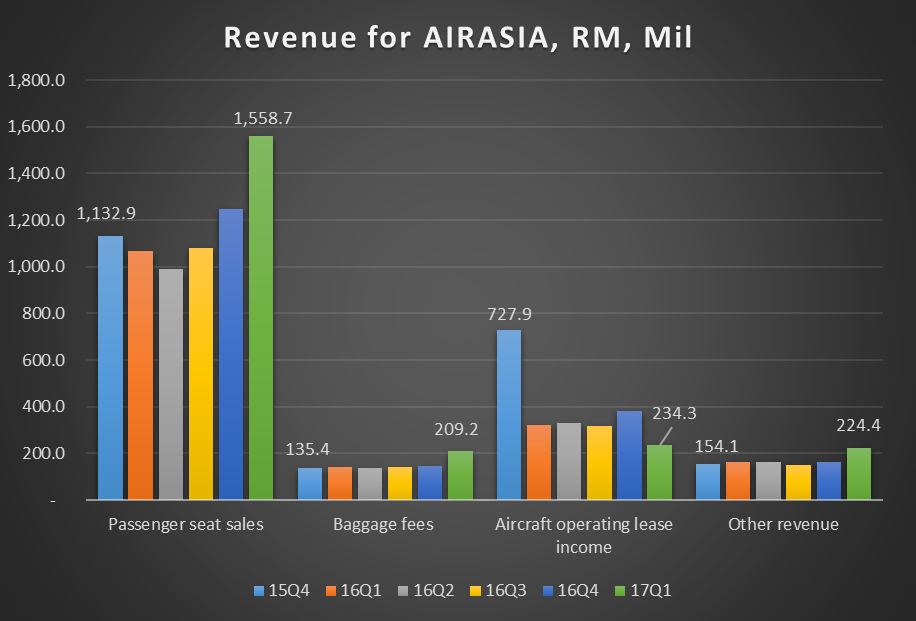Screen dimensions: 916x621
Task: Select the 16Q3 legend label
Action: click(506, 591)
